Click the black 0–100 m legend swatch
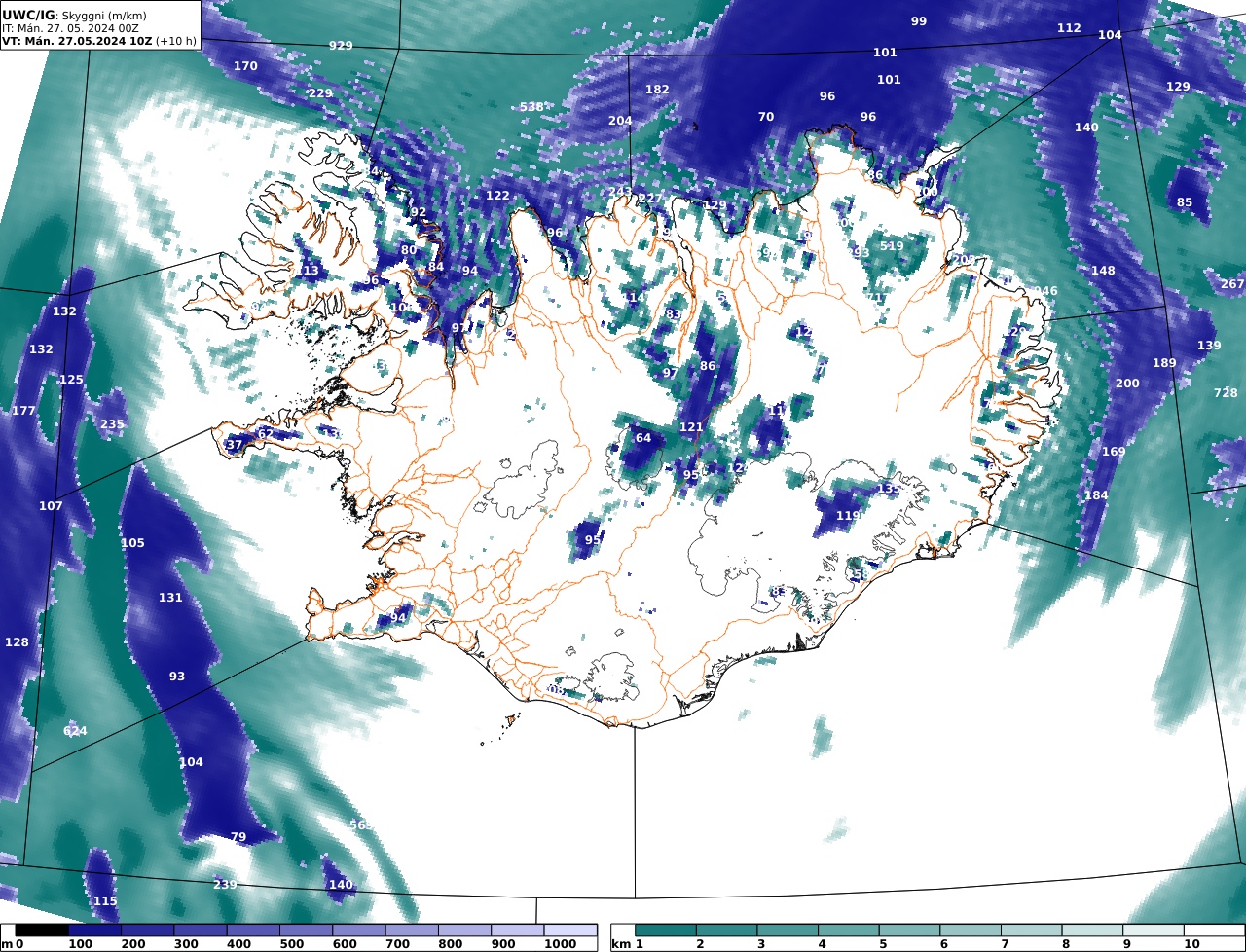This screenshot has width=1246, height=952. pyautogui.click(x=42, y=931)
